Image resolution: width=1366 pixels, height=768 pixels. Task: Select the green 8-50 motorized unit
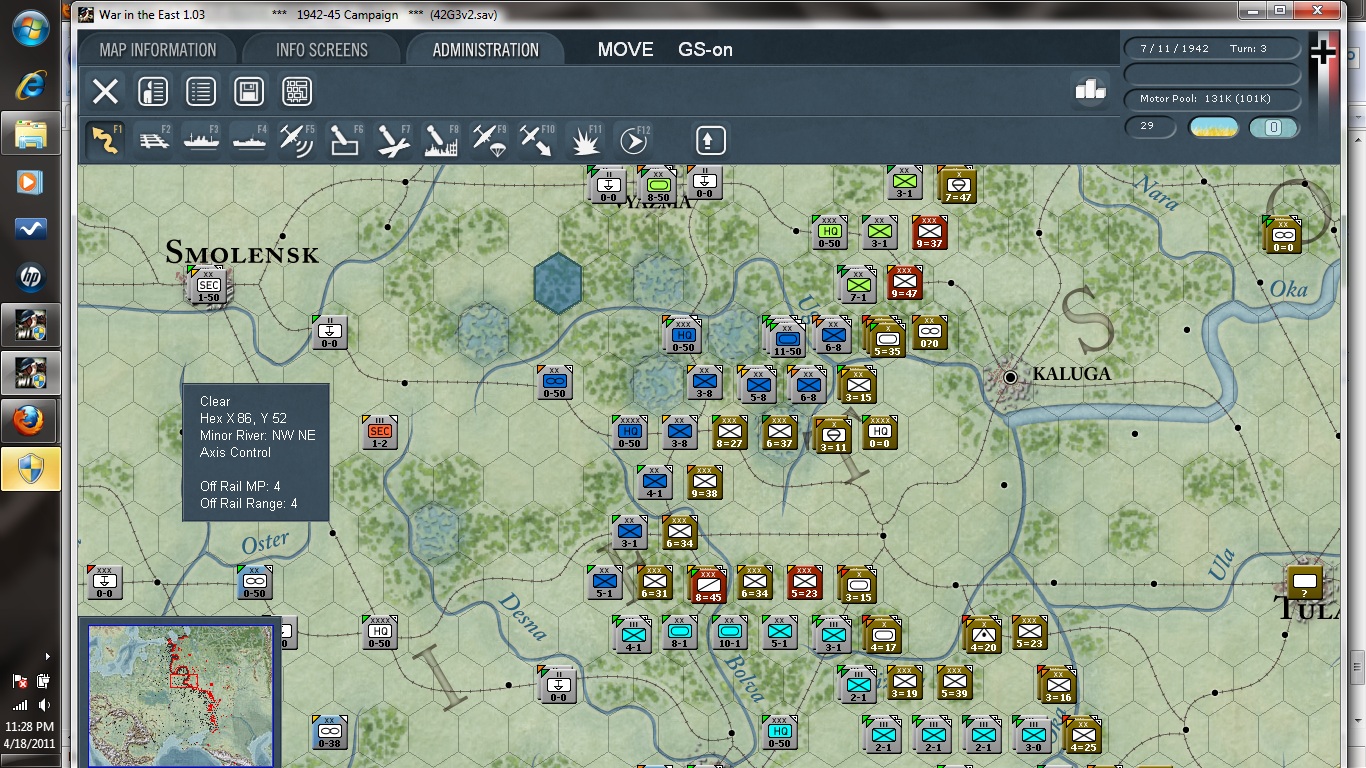coord(658,186)
